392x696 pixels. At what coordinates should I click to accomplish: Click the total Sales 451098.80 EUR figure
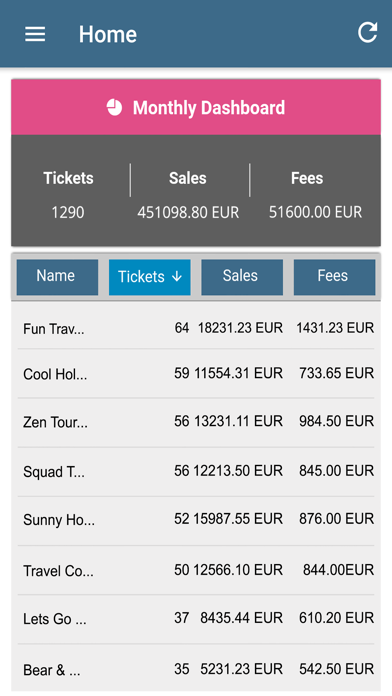tap(188, 212)
